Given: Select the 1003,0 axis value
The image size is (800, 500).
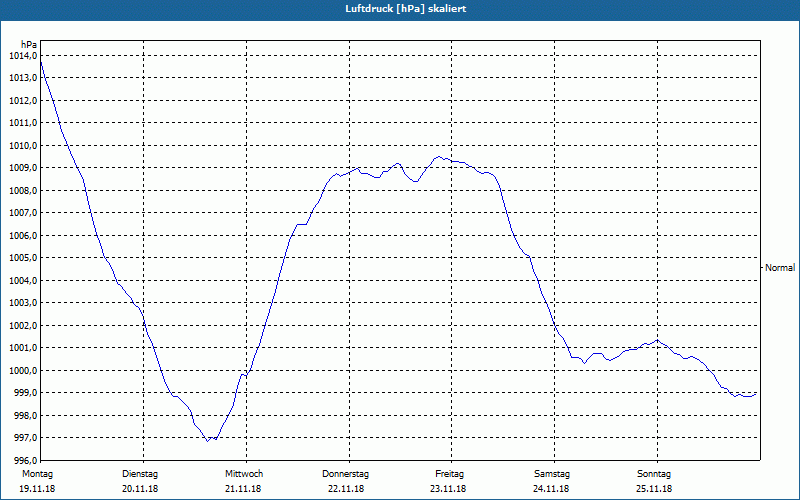Looking at the screenshot, I should (x=23, y=303).
